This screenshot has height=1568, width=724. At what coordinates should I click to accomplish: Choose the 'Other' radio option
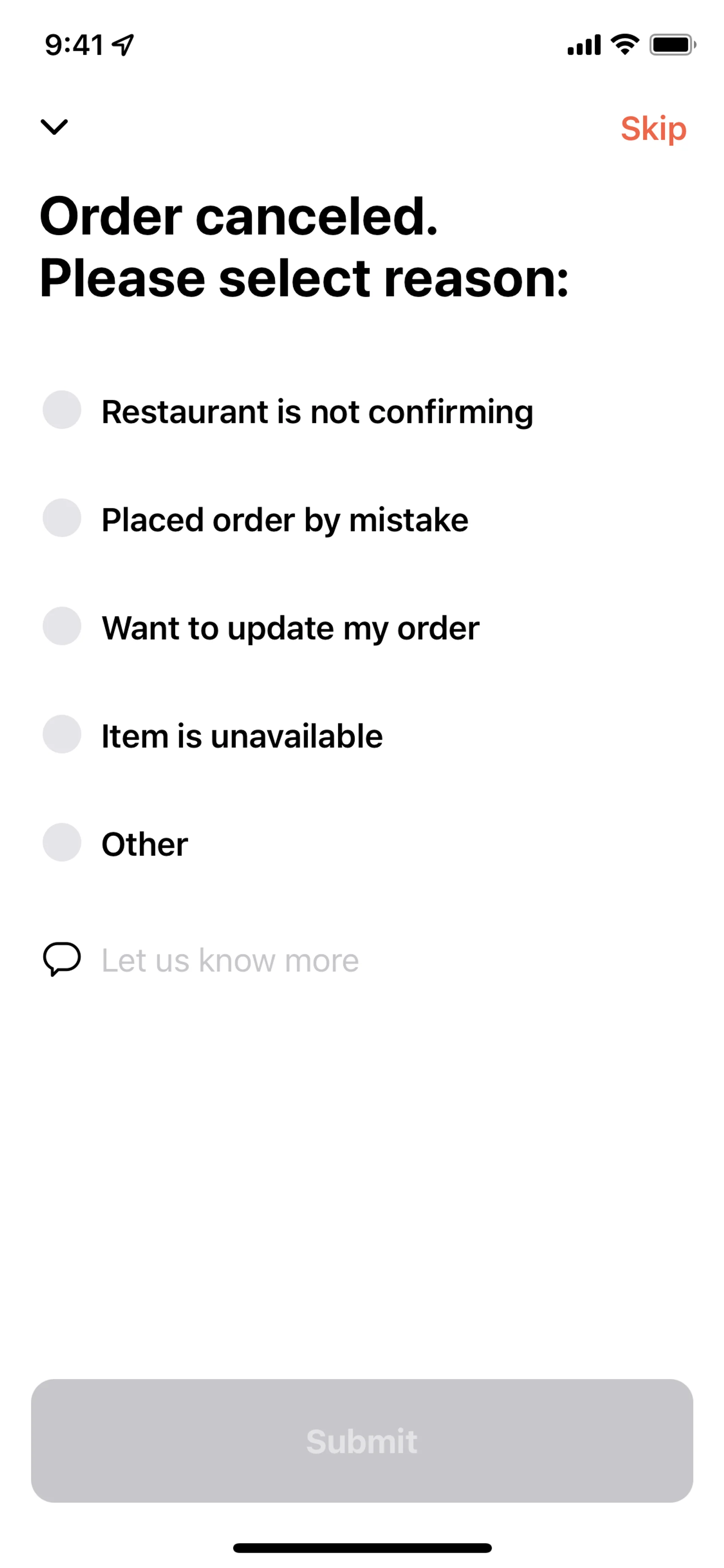click(x=61, y=842)
